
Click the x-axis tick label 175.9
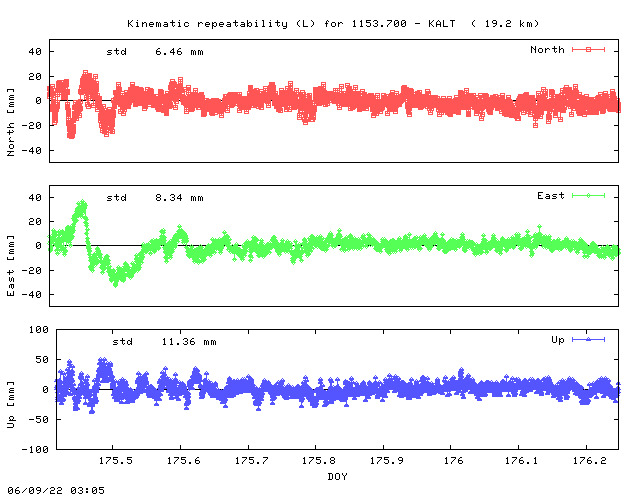coord(386,460)
